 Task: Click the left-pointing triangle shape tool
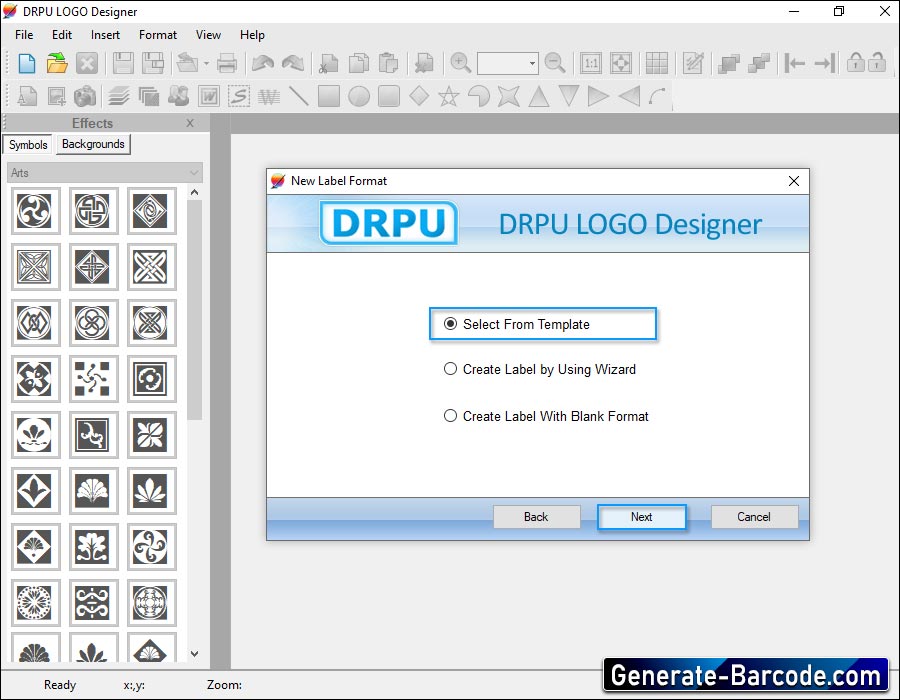(629, 96)
